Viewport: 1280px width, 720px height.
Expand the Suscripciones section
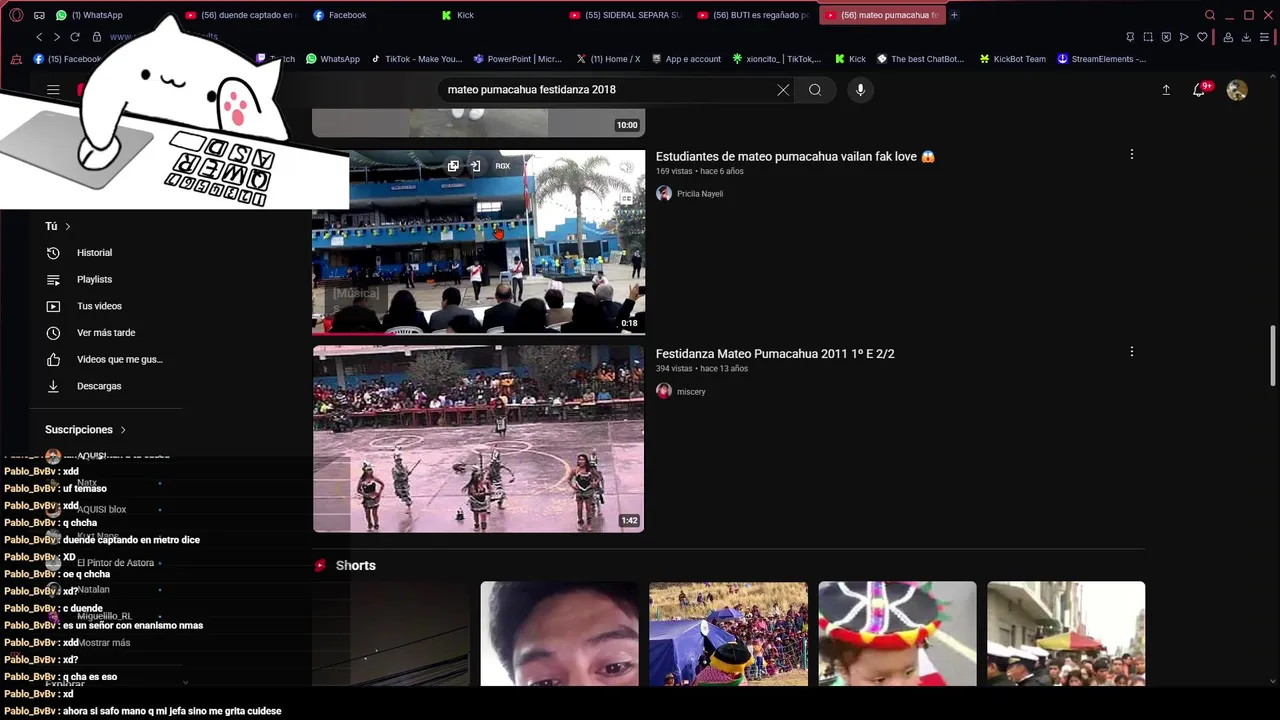pos(86,430)
